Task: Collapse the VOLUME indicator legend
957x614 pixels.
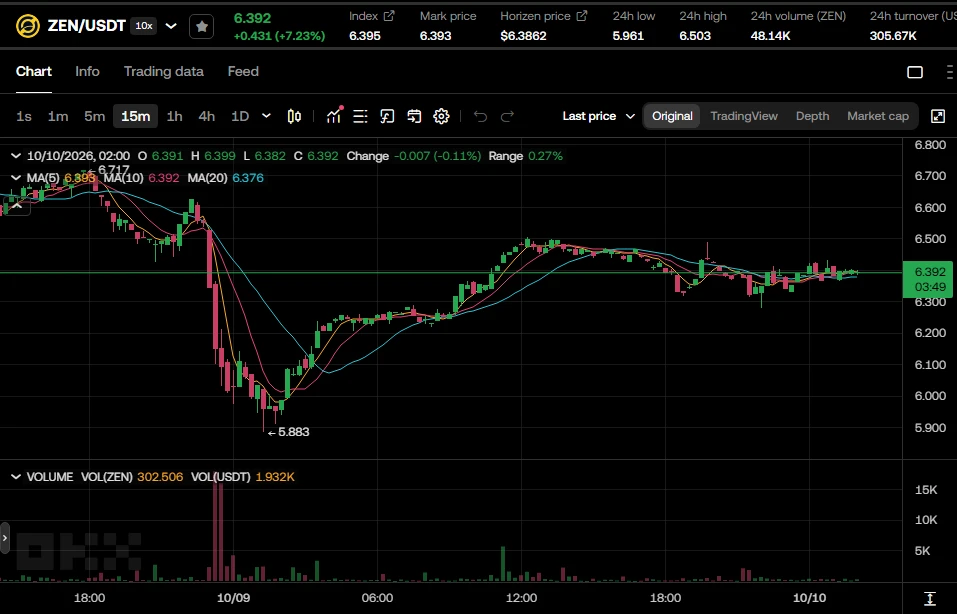Action: coord(16,477)
